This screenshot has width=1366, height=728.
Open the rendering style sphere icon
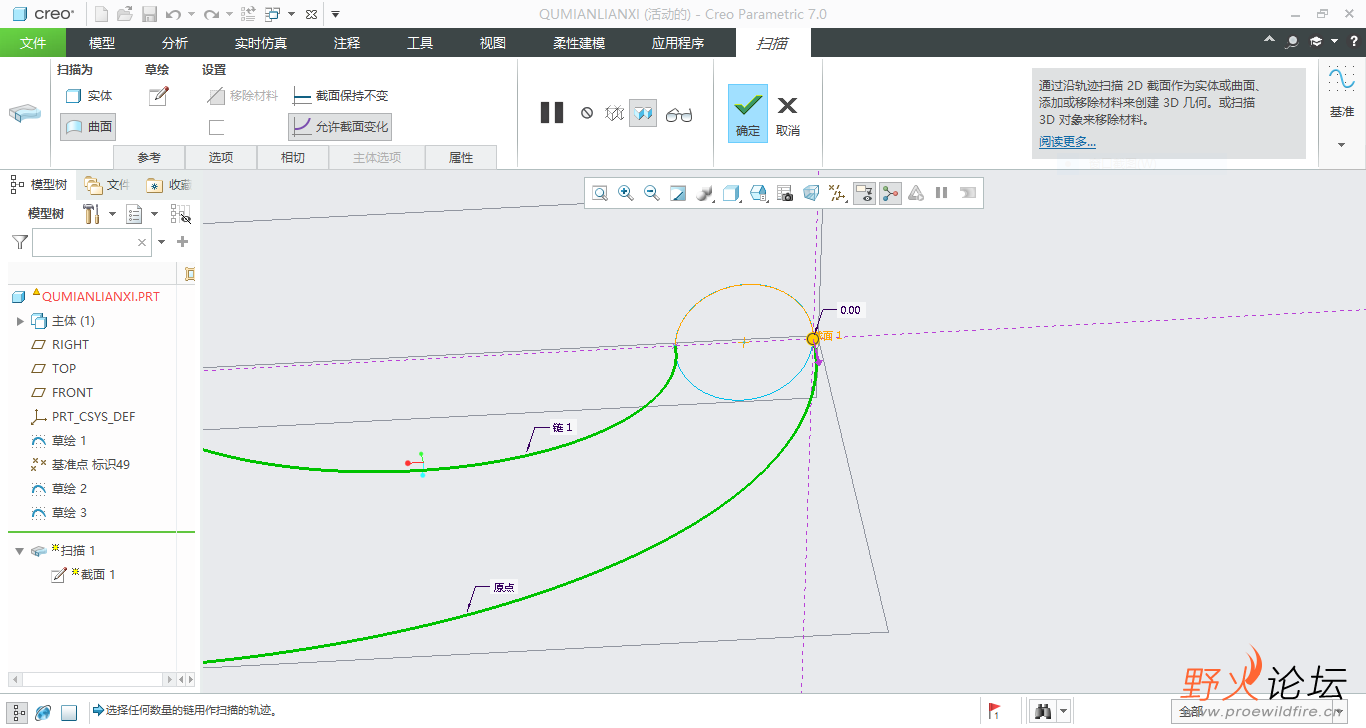click(704, 193)
